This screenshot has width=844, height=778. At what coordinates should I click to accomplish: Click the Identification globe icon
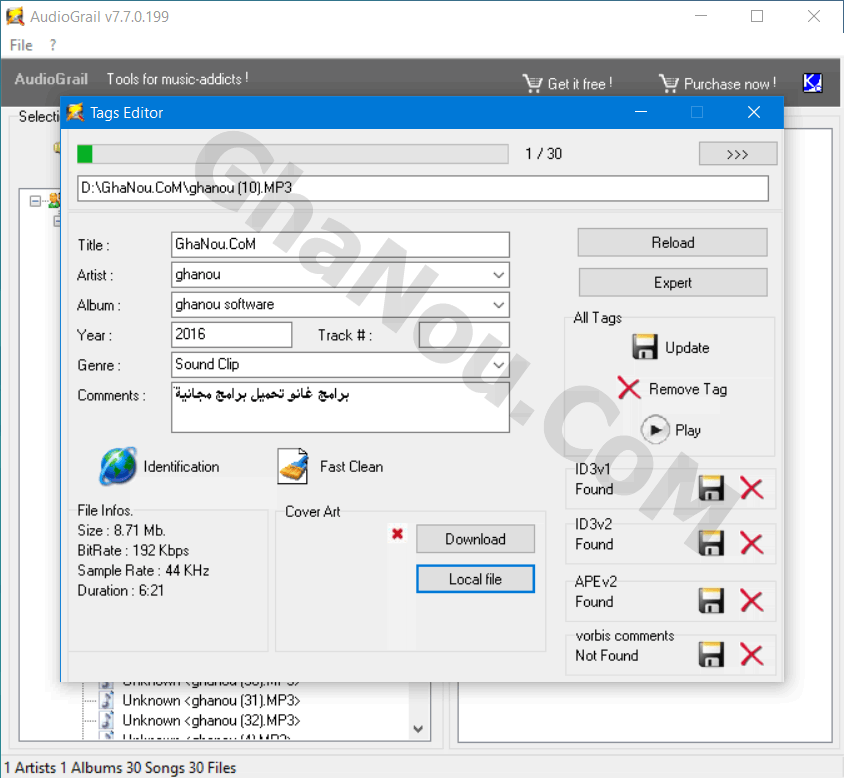click(118, 466)
